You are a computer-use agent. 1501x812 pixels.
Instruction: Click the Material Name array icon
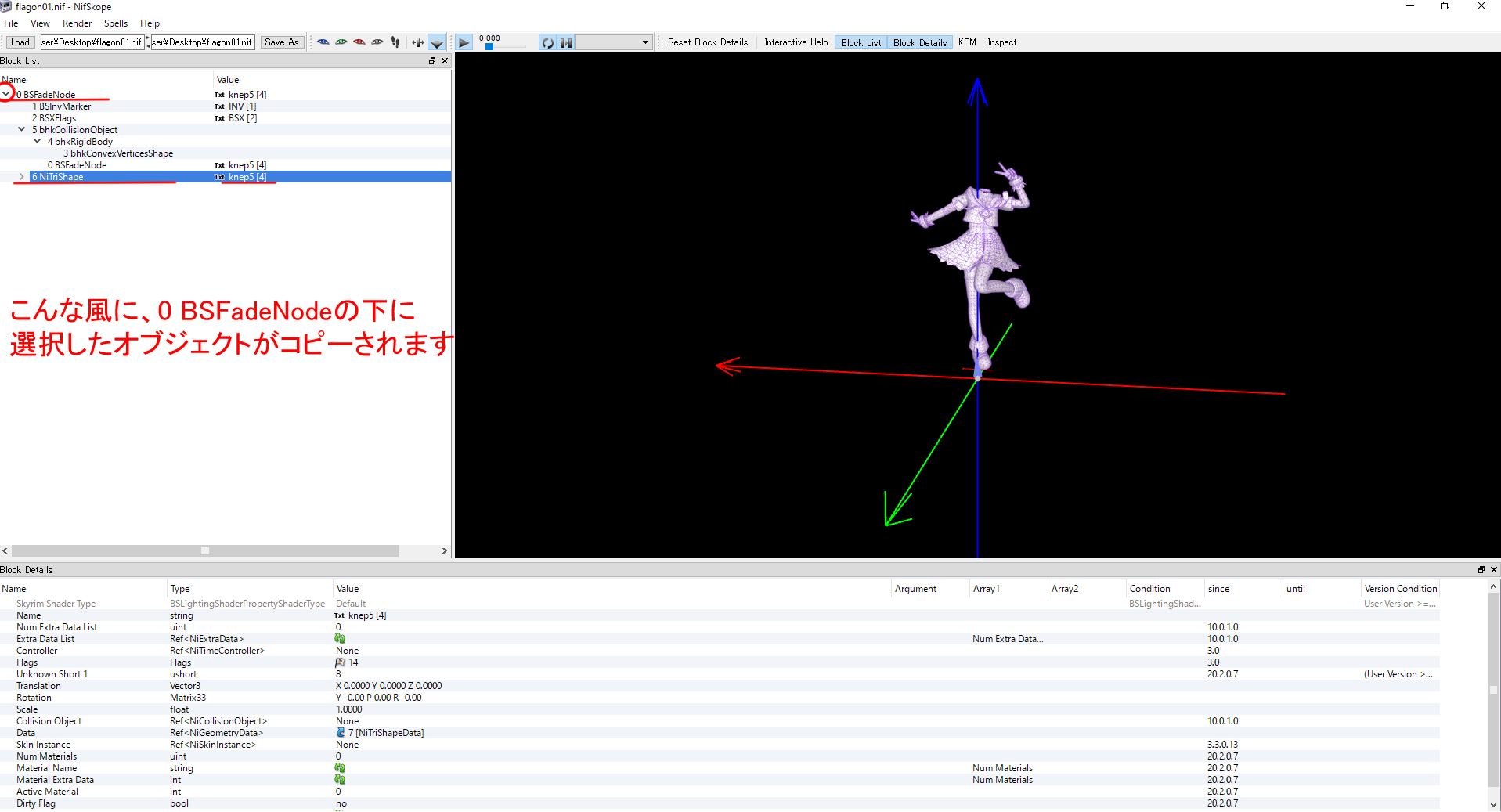point(340,768)
